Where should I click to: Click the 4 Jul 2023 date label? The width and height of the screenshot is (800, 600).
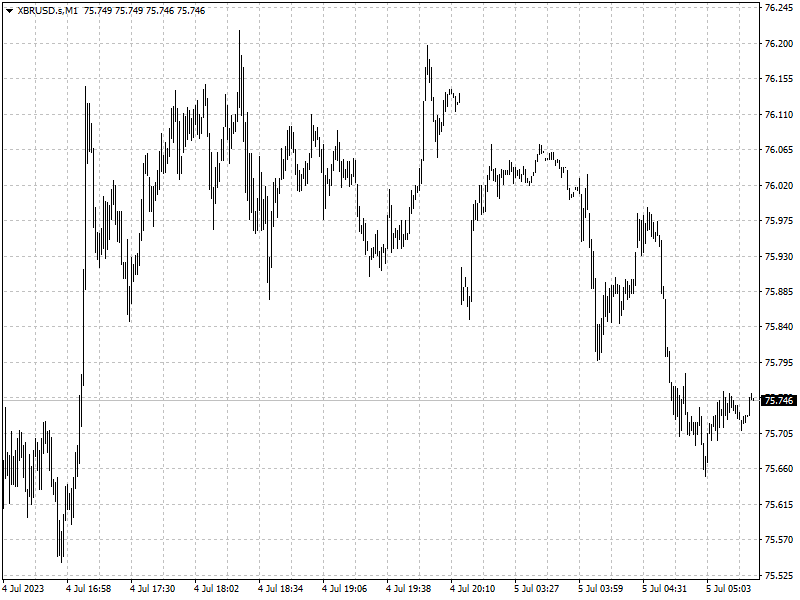(23, 589)
